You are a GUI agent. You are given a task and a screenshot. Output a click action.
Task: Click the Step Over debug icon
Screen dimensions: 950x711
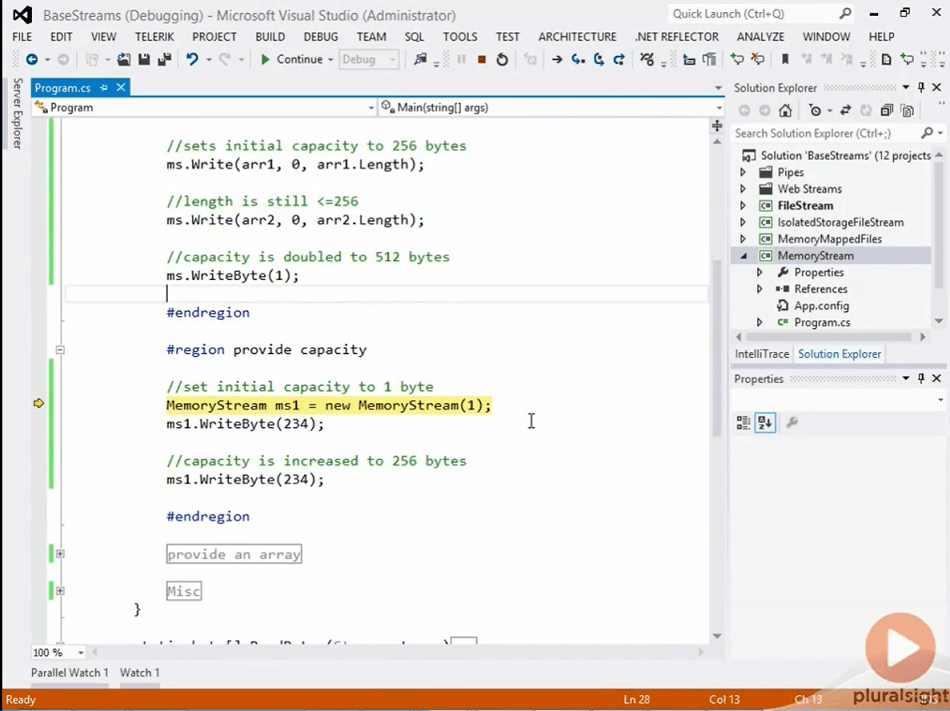tap(599, 59)
